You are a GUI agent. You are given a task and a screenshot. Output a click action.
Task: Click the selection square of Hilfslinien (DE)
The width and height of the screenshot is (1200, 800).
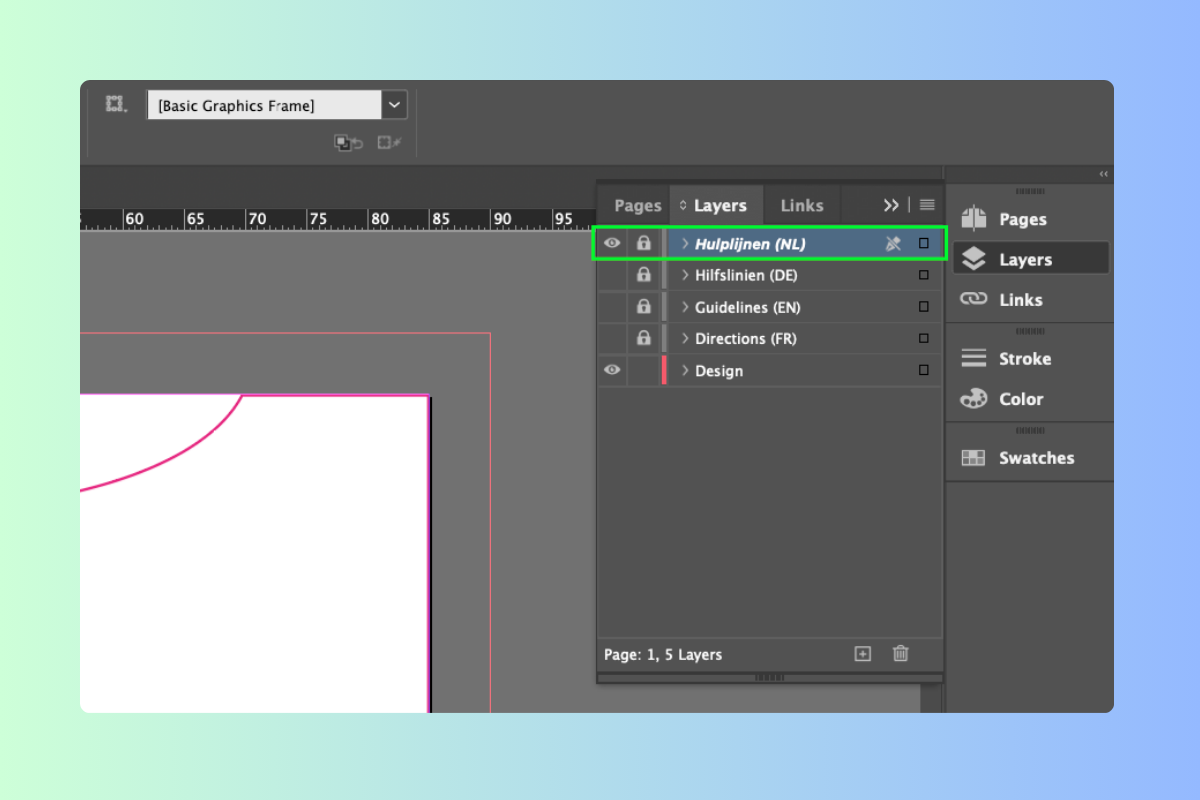click(924, 275)
